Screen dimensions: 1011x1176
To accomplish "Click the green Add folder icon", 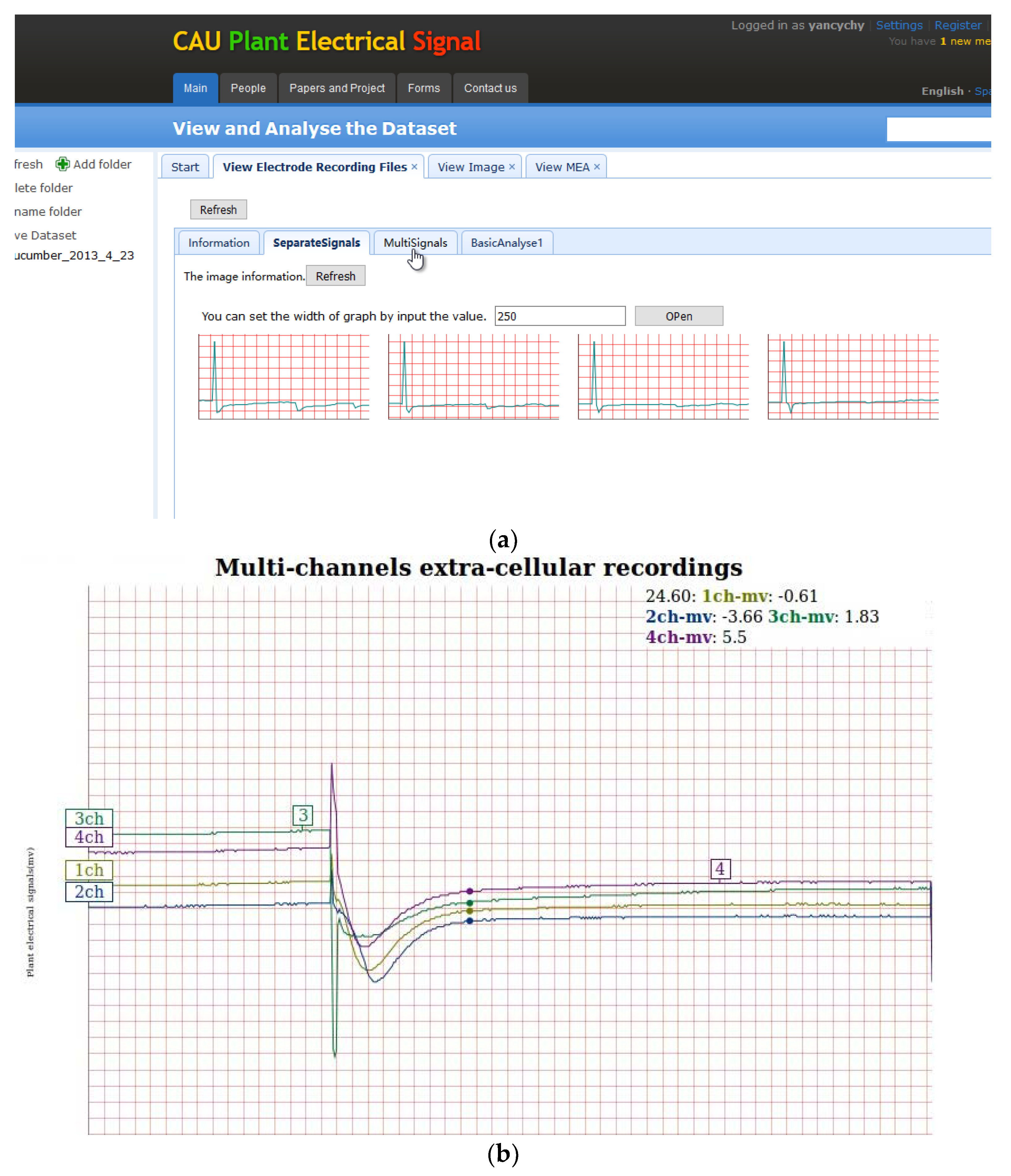I will tap(62, 165).
